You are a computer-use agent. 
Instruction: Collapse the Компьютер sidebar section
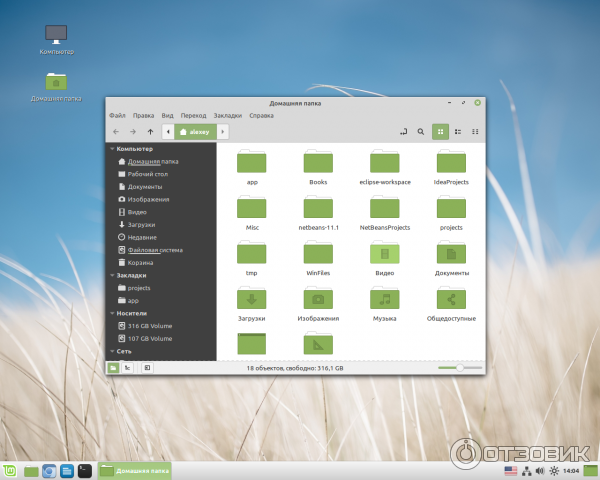111,148
